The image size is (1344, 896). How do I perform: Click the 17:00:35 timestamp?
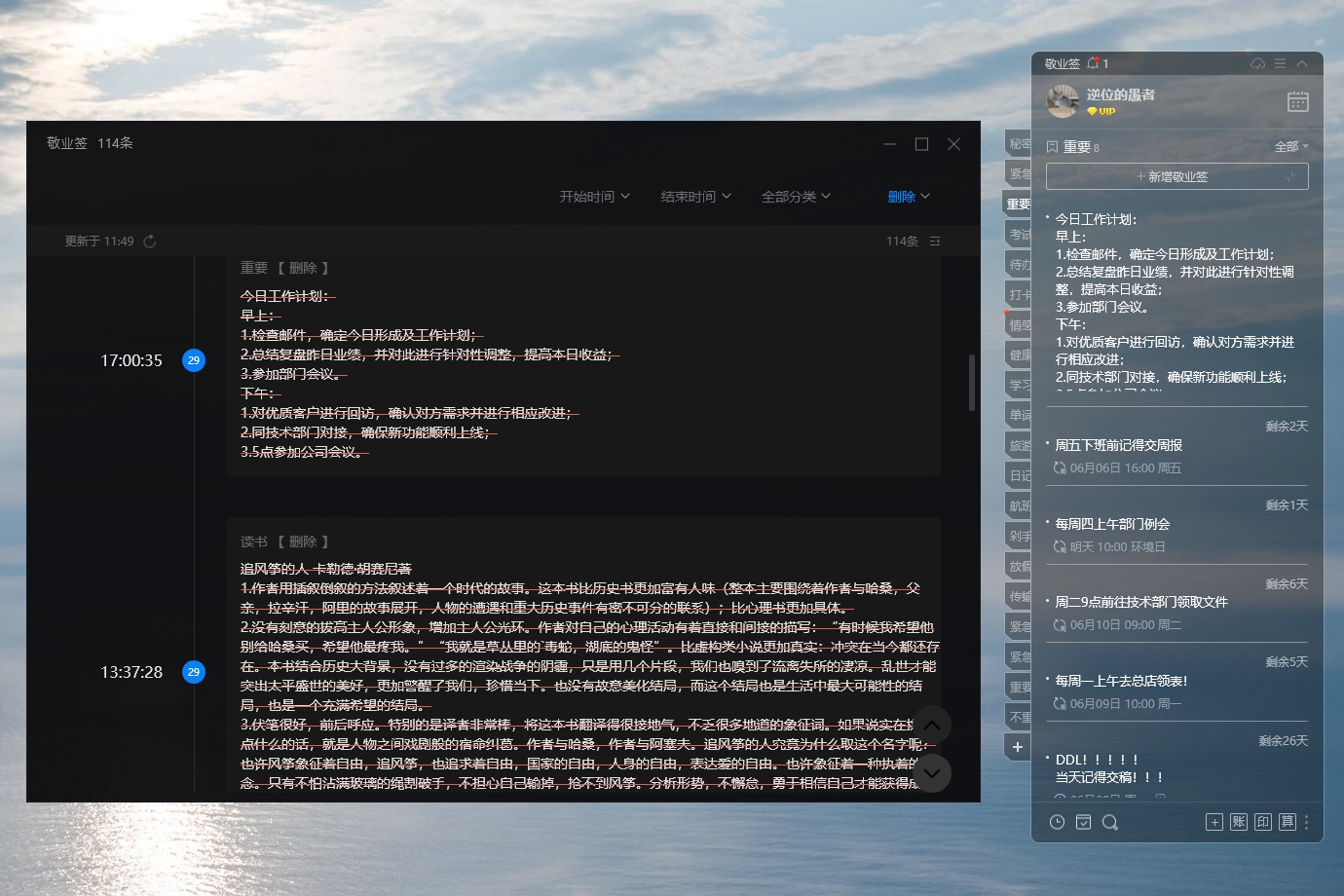pos(131,360)
